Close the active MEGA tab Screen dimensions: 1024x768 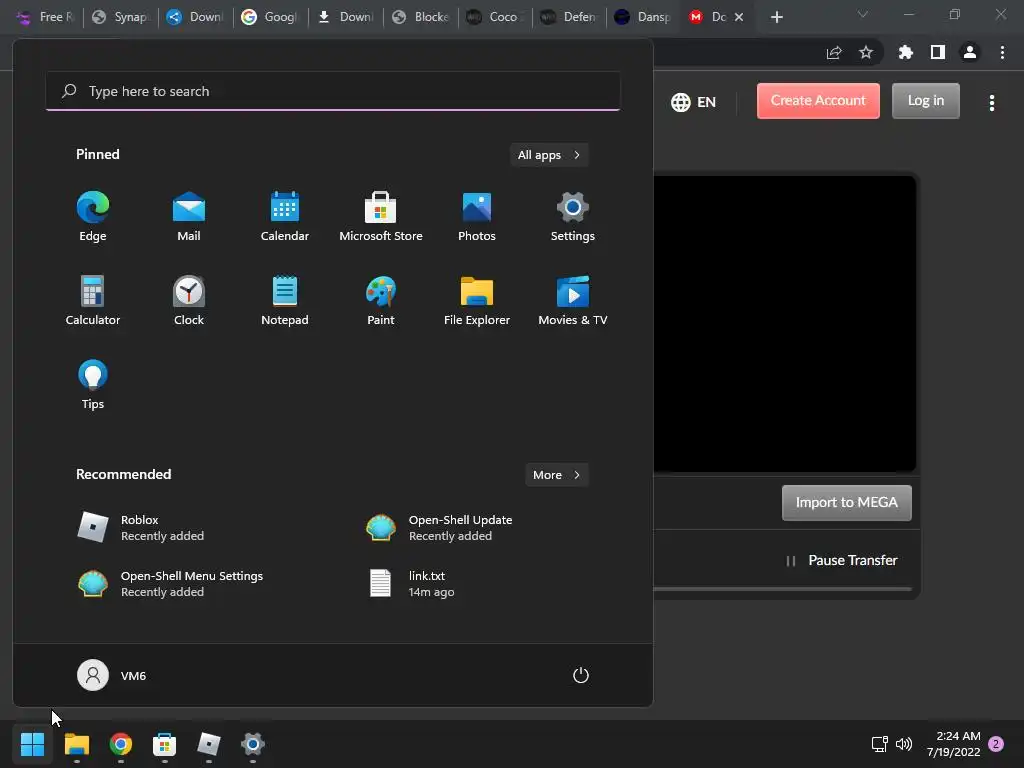(x=739, y=17)
